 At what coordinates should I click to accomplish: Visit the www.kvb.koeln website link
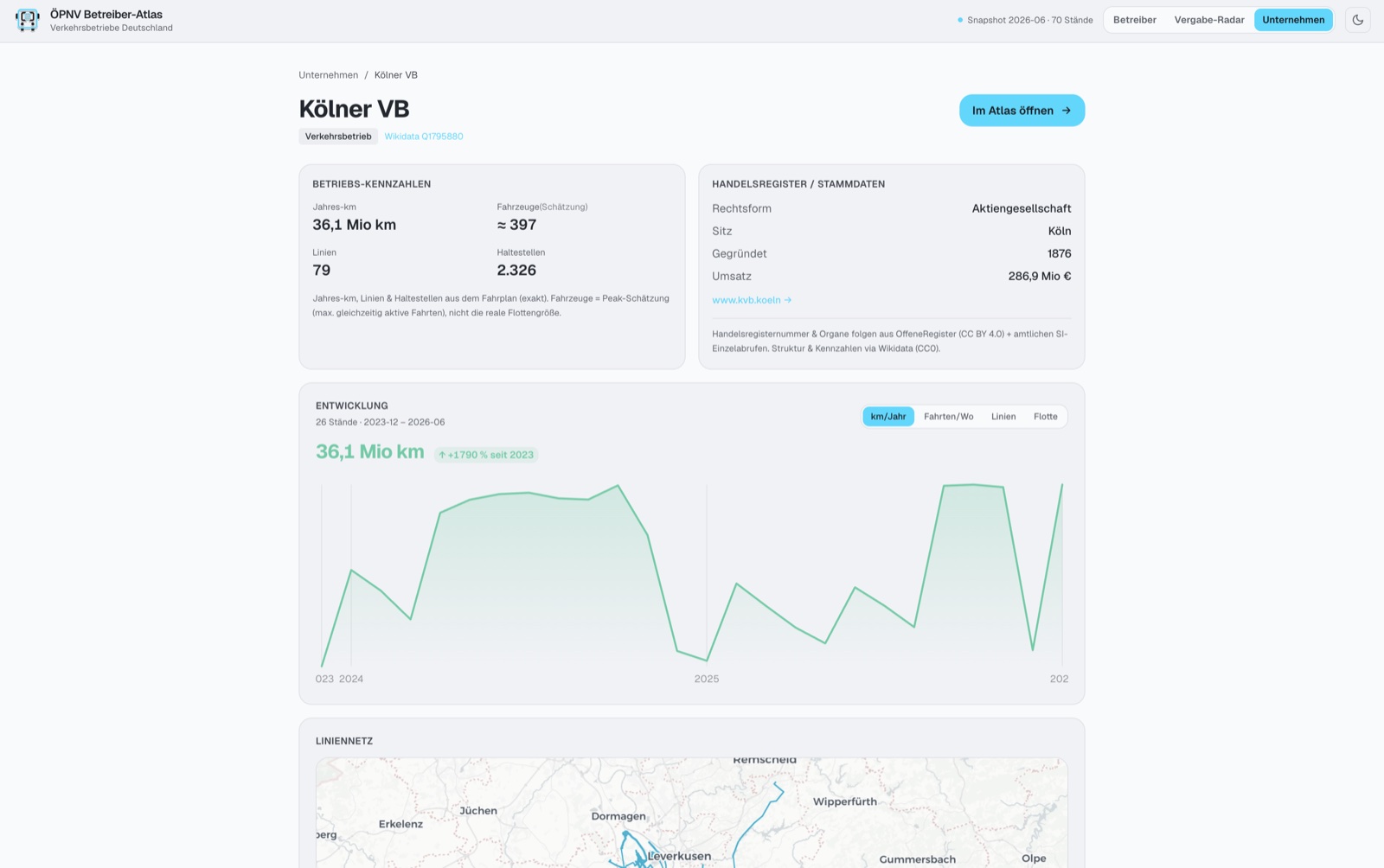pos(752,300)
